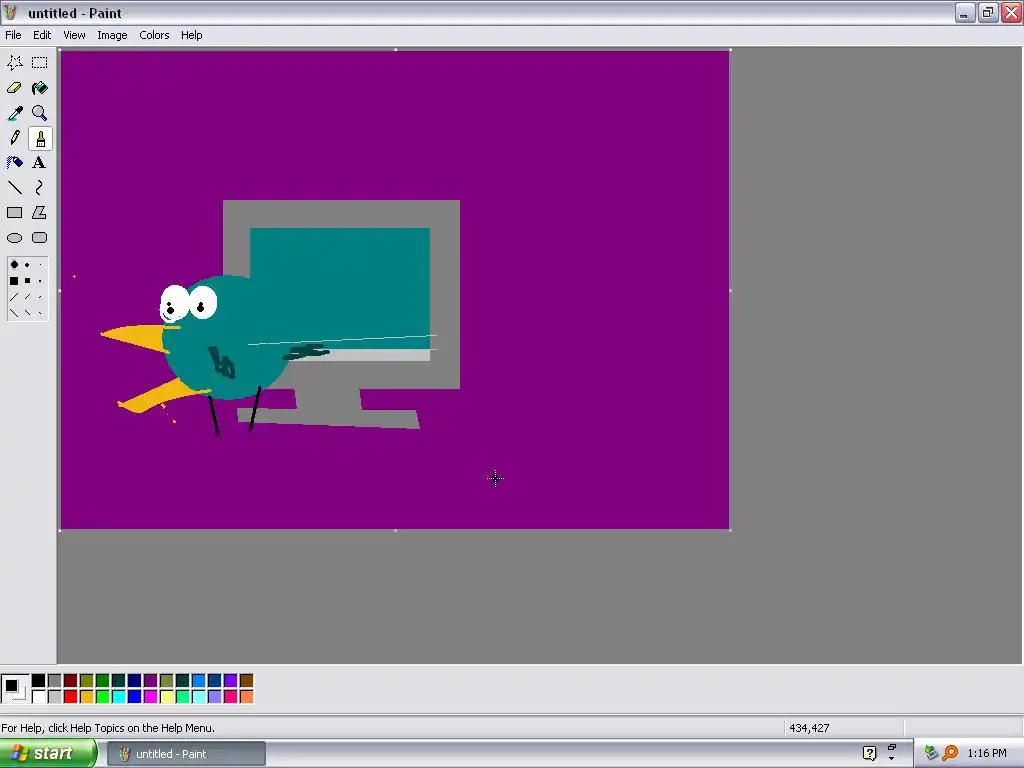The width and height of the screenshot is (1024, 768).
Task: Pick the cyan palette swatch
Action: (118, 697)
